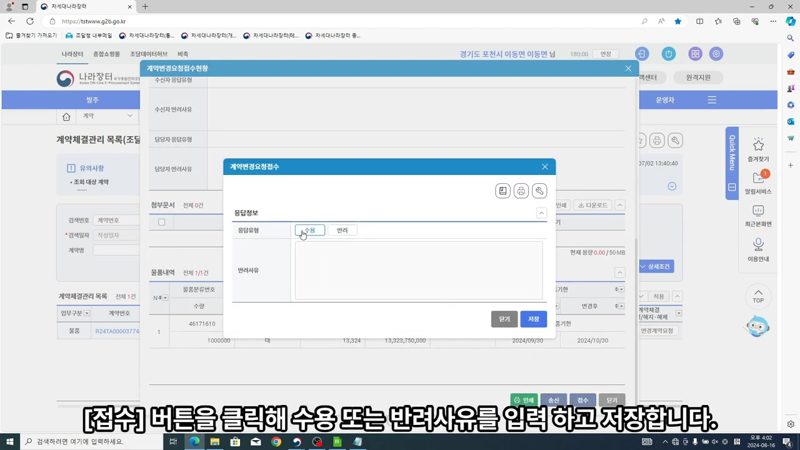Collapse the 응답정보 section
This screenshot has height=450, width=800.
coord(541,213)
